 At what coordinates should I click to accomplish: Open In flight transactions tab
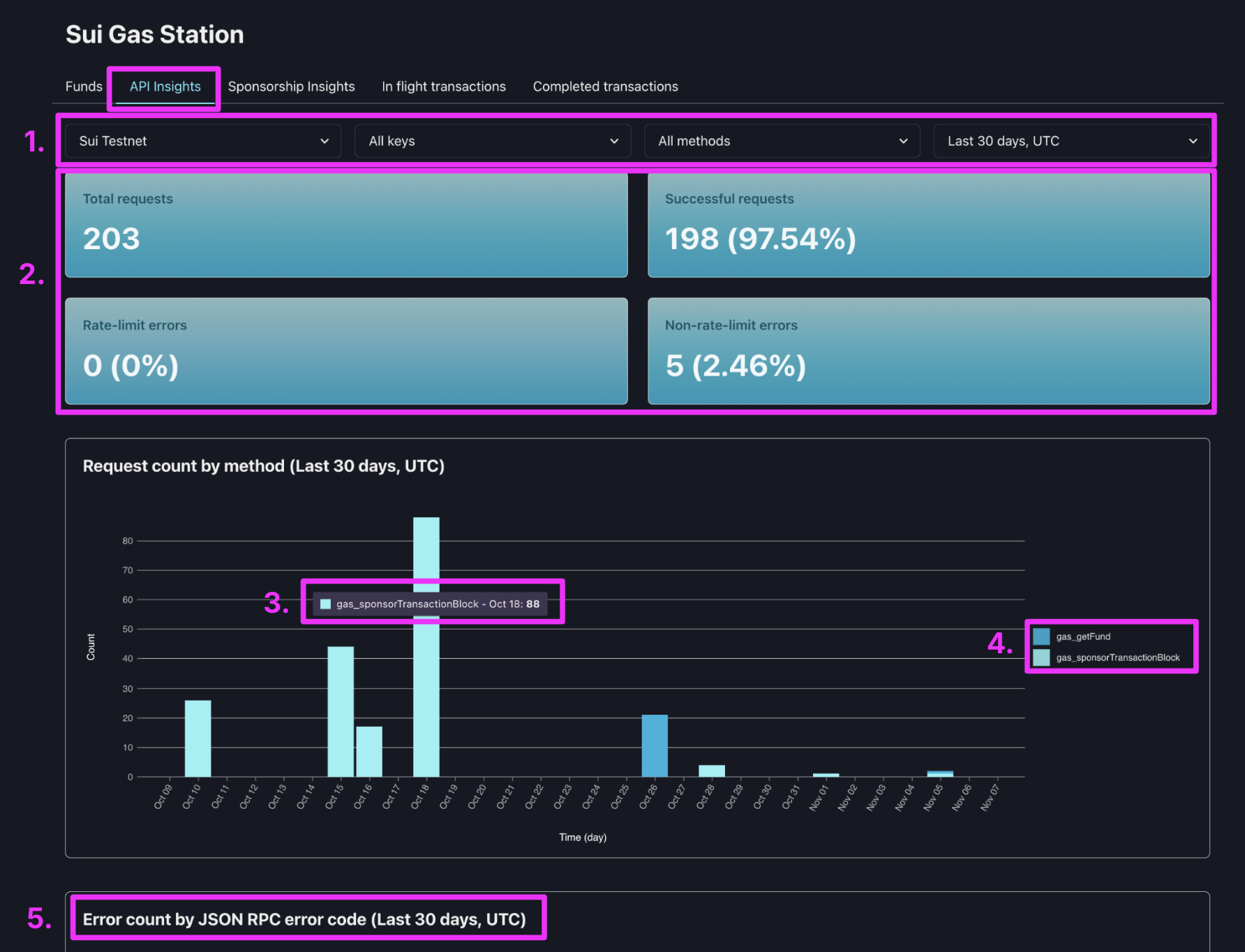(x=444, y=87)
